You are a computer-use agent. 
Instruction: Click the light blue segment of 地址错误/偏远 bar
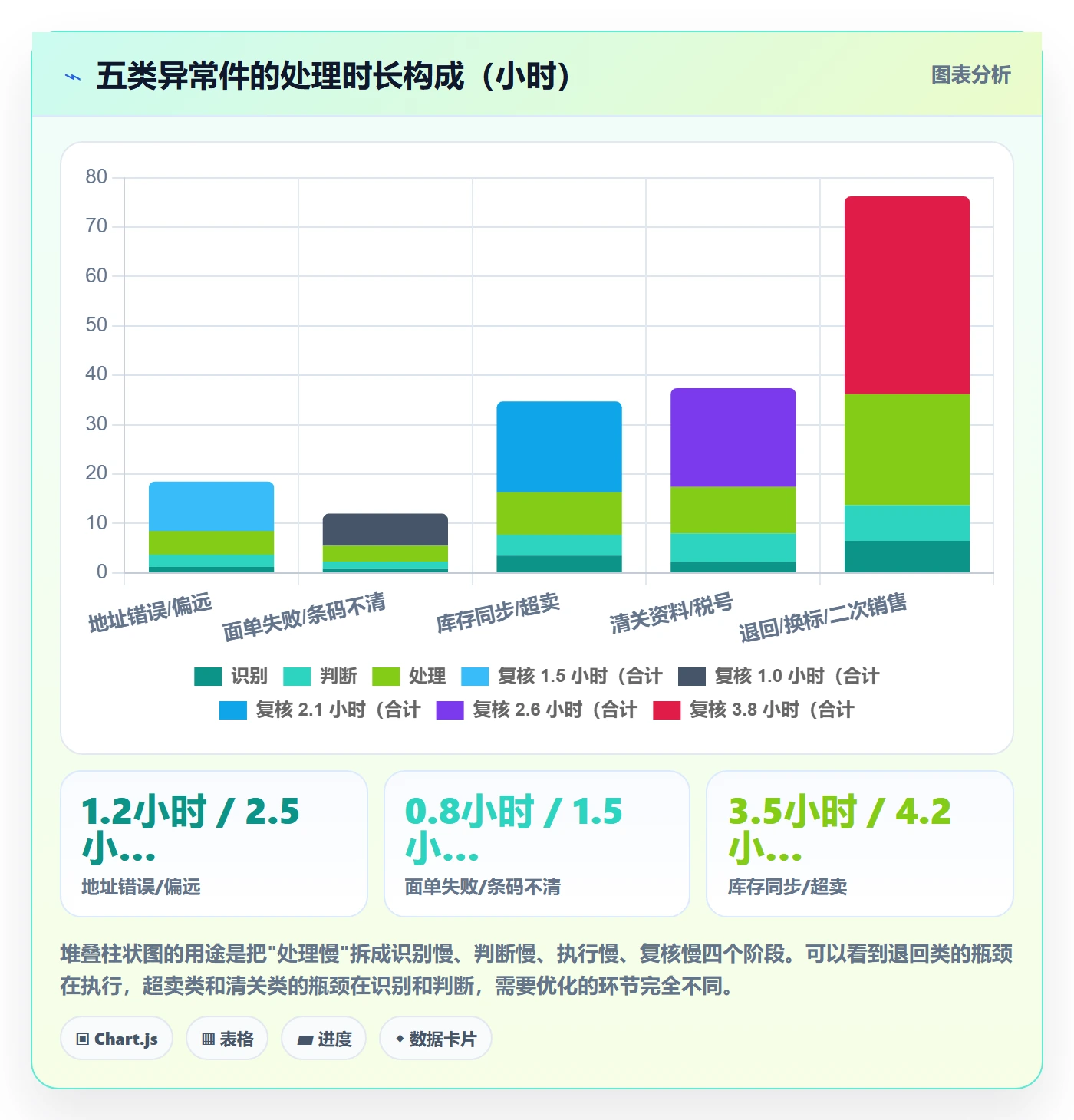(211, 506)
